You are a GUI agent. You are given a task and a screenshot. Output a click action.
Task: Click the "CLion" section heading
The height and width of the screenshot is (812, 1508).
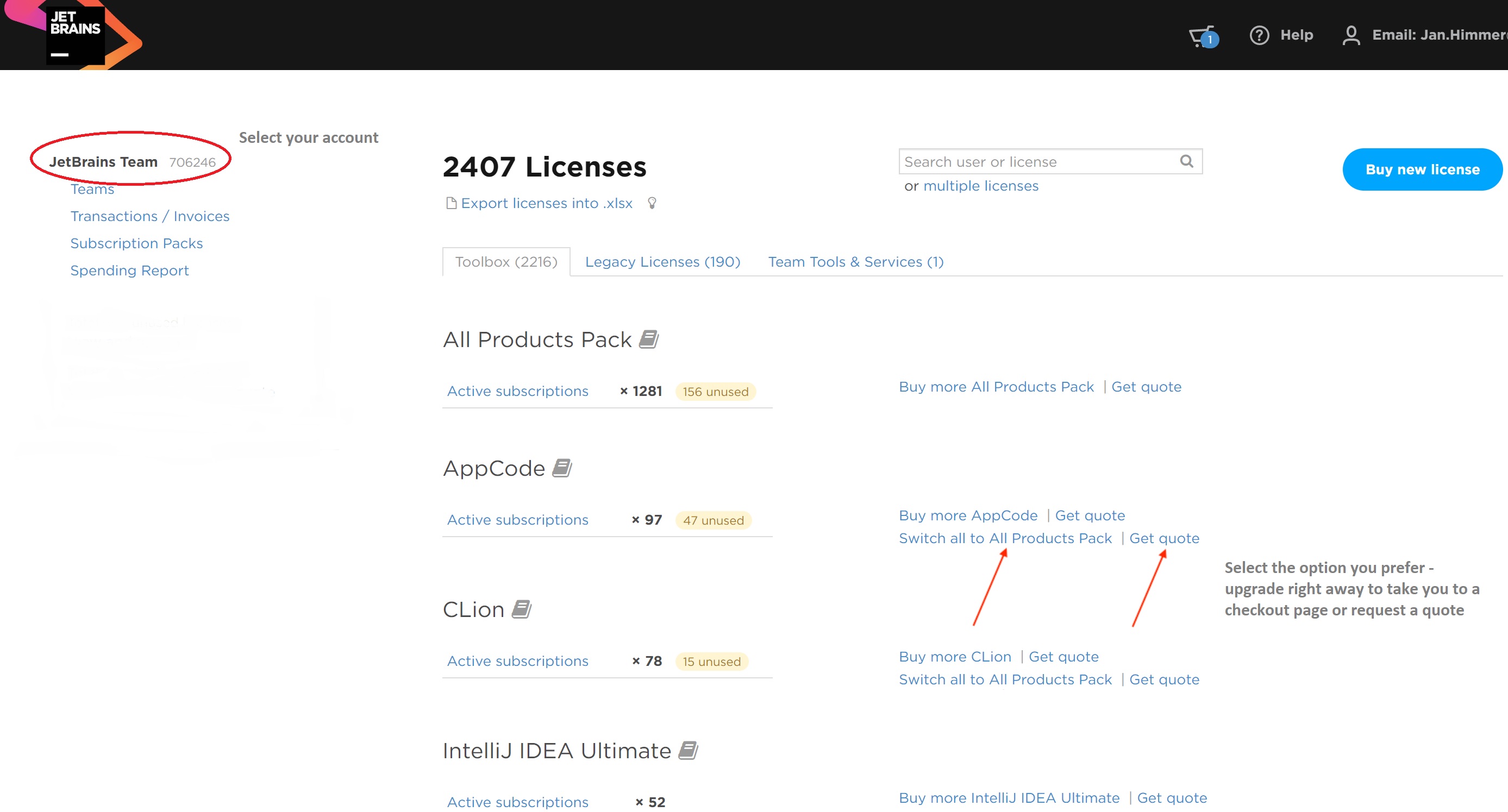point(473,609)
